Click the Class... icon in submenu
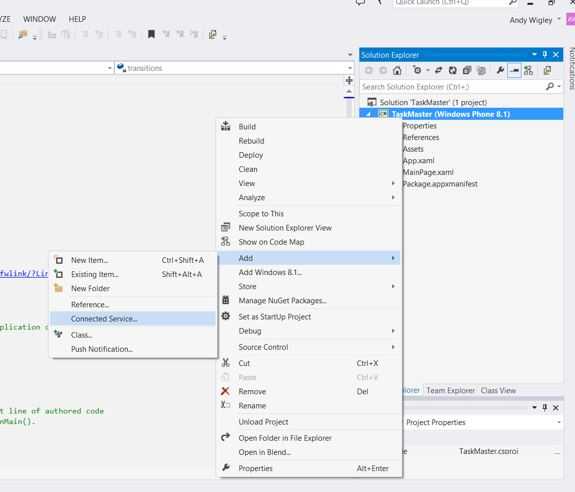 [x=58, y=334]
